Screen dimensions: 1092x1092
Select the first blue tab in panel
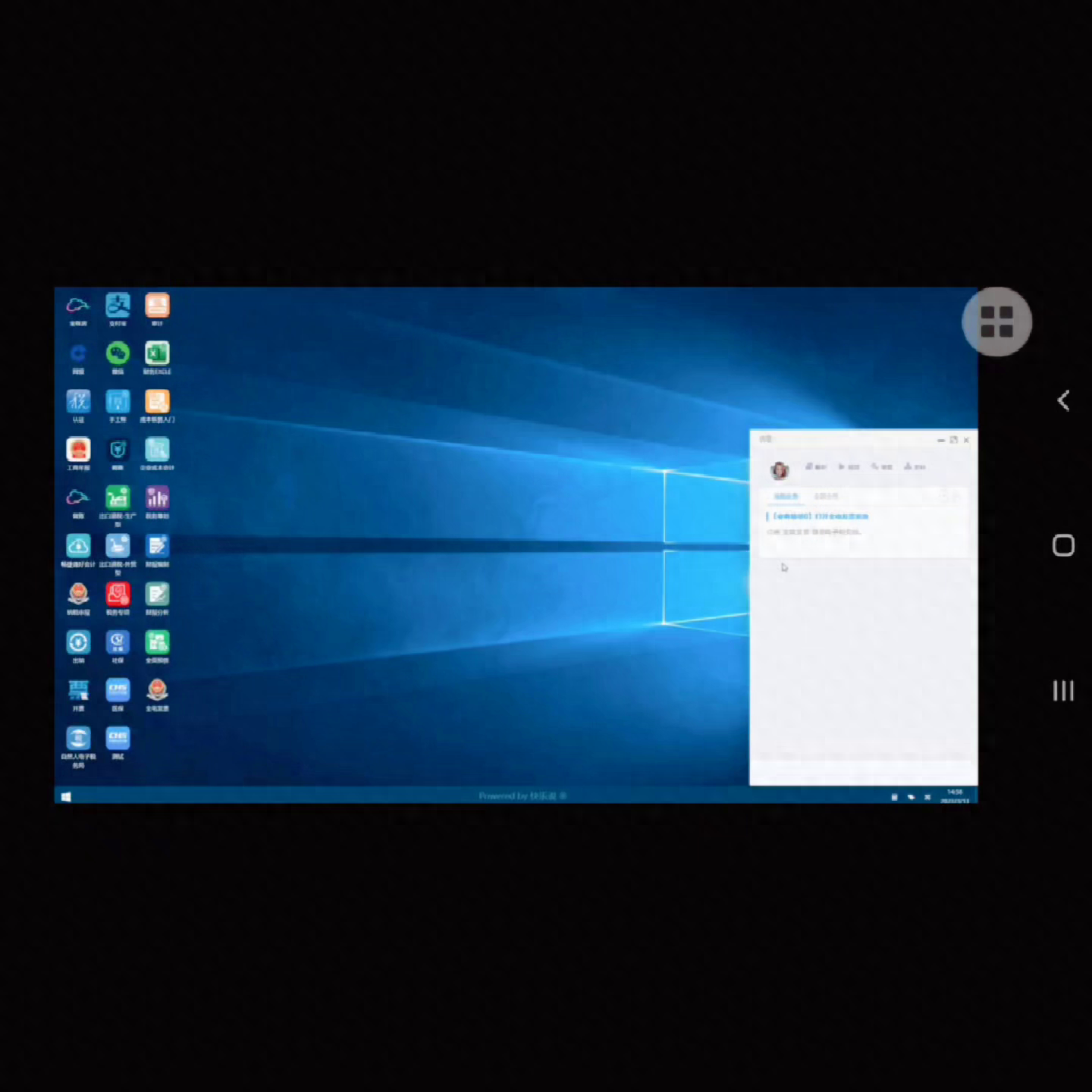tap(786, 496)
